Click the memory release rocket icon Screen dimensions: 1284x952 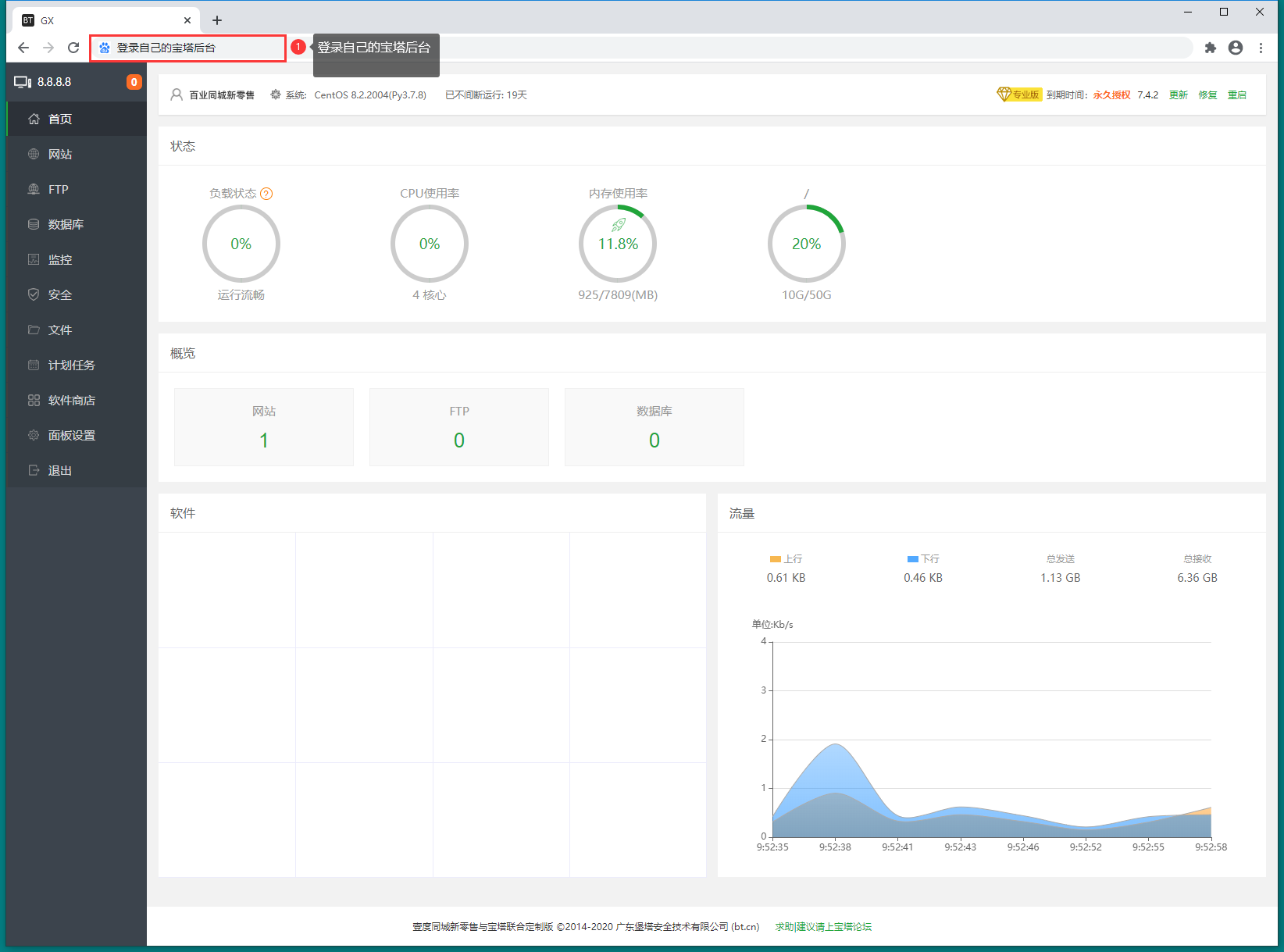point(618,225)
